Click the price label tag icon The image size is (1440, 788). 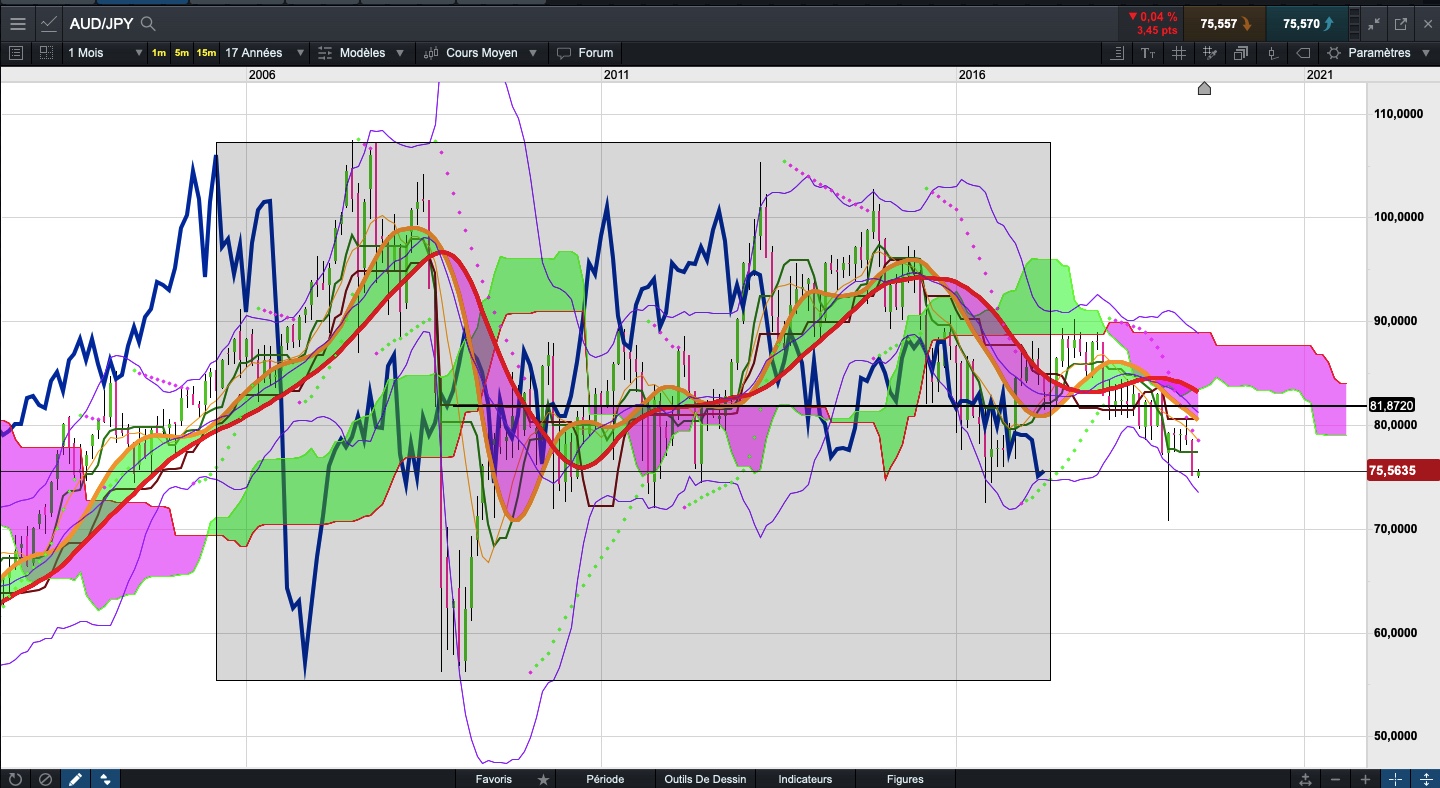click(x=1303, y=53)
